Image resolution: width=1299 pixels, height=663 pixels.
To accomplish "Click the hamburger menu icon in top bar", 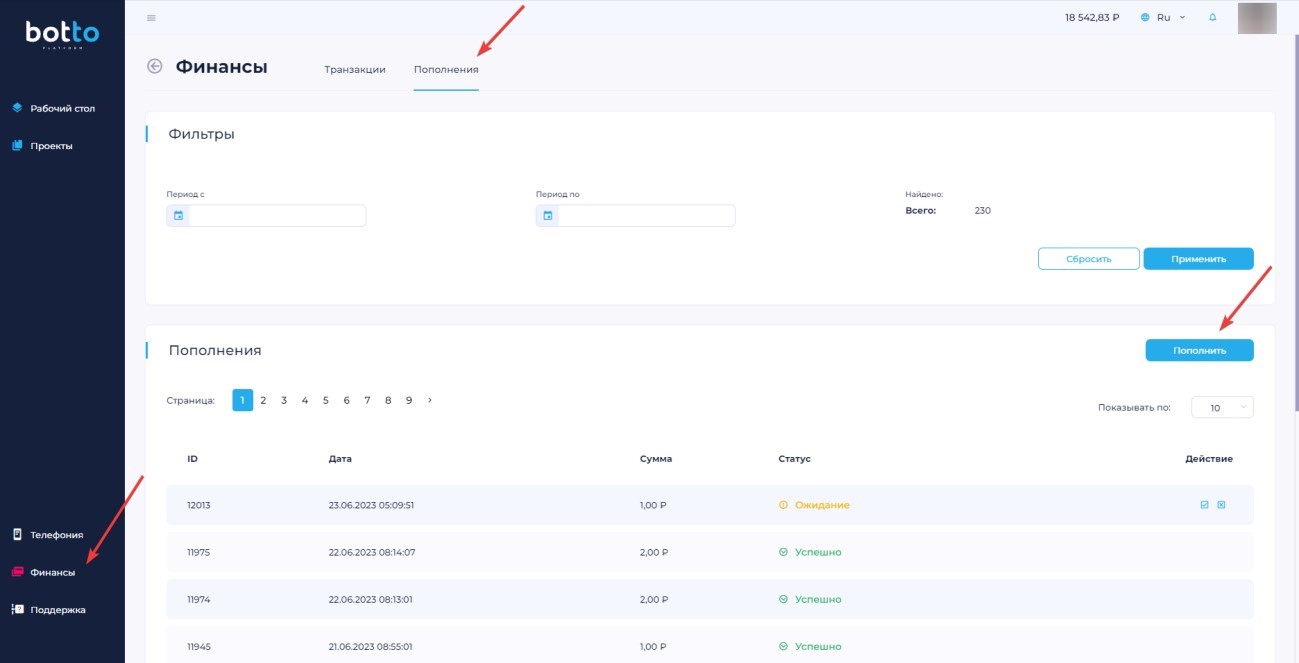I will coord(151,18).
